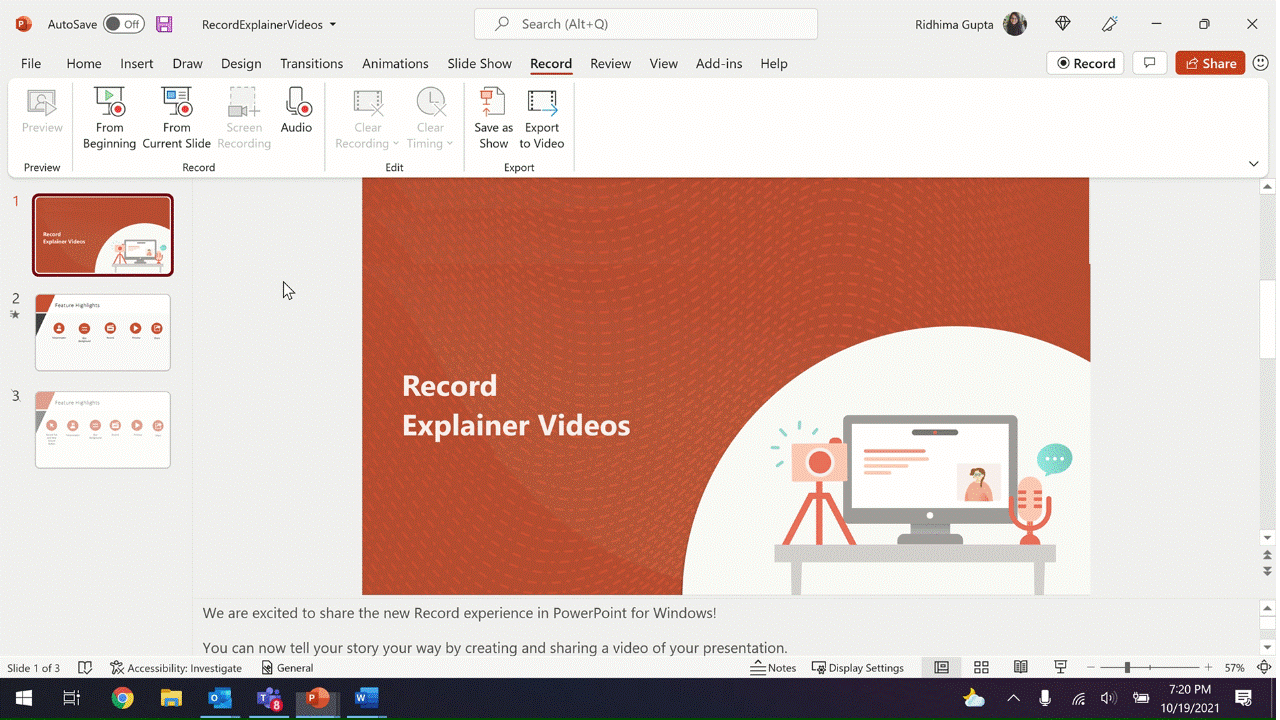
Task: Switch to Slide Sorter view
Action: coord(981,668)
